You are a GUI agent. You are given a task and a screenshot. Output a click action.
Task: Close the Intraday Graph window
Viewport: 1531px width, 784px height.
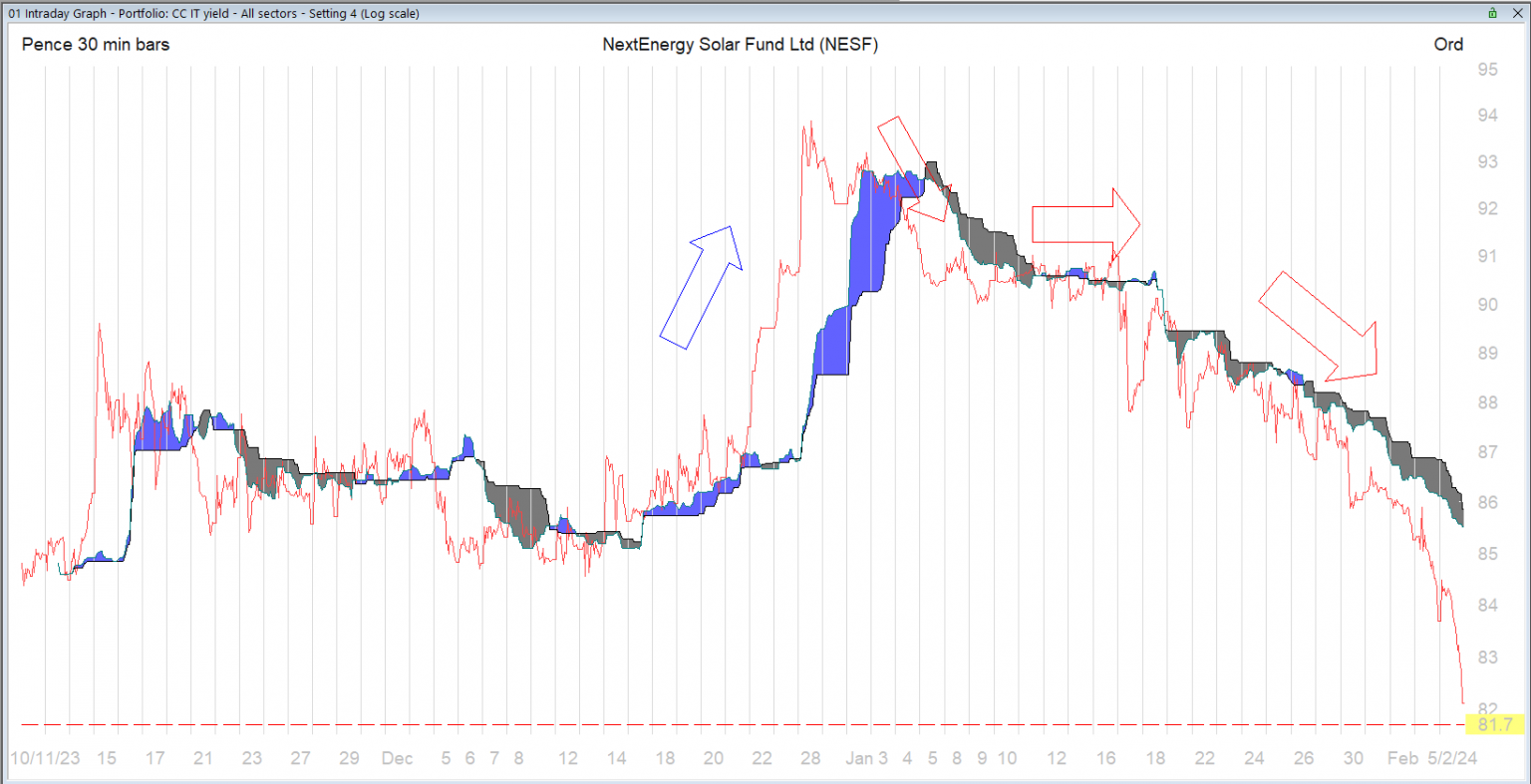pyautogui.click(x=1516, y=13)
